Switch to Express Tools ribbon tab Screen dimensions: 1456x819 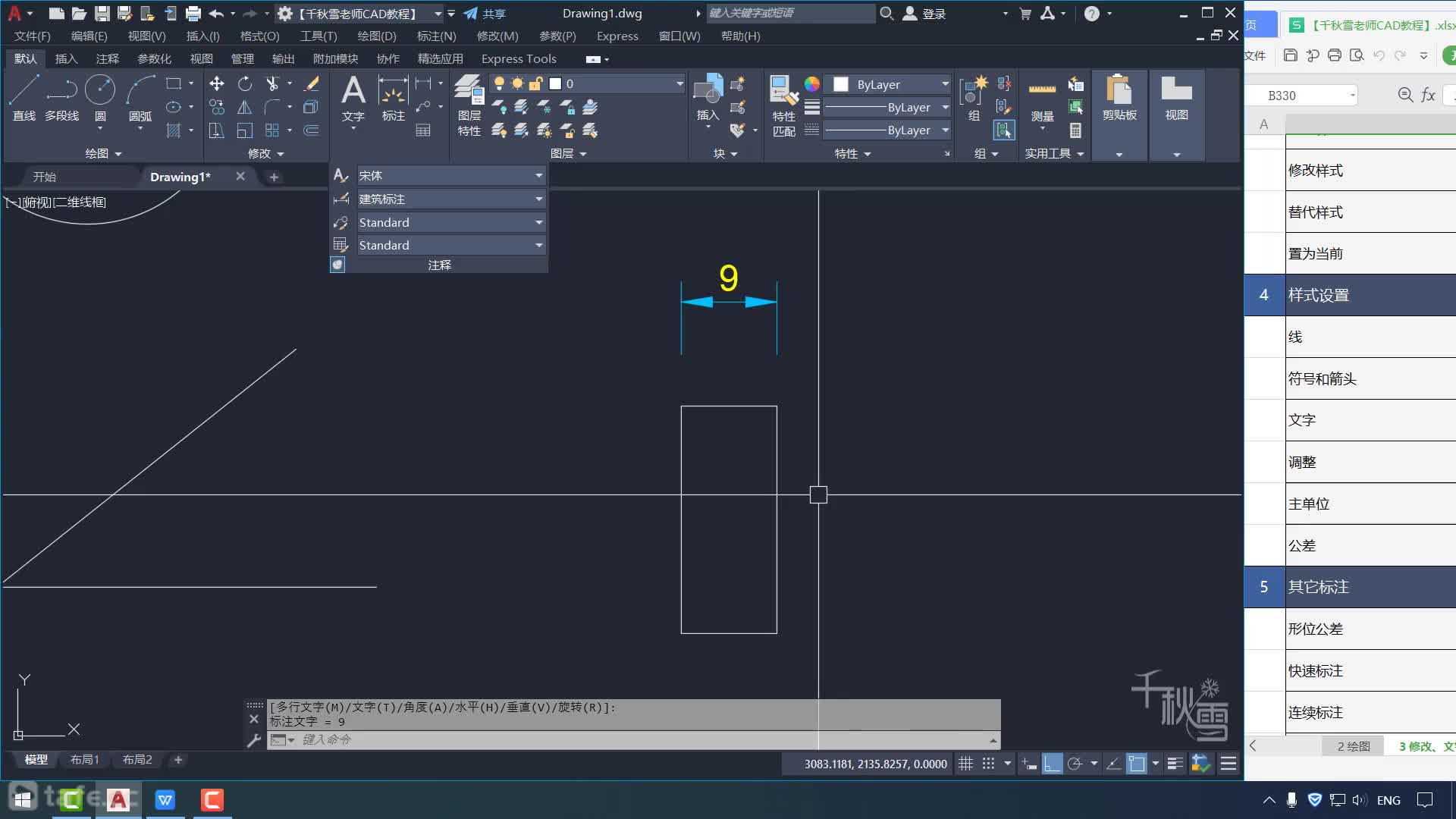coord(519,58)
